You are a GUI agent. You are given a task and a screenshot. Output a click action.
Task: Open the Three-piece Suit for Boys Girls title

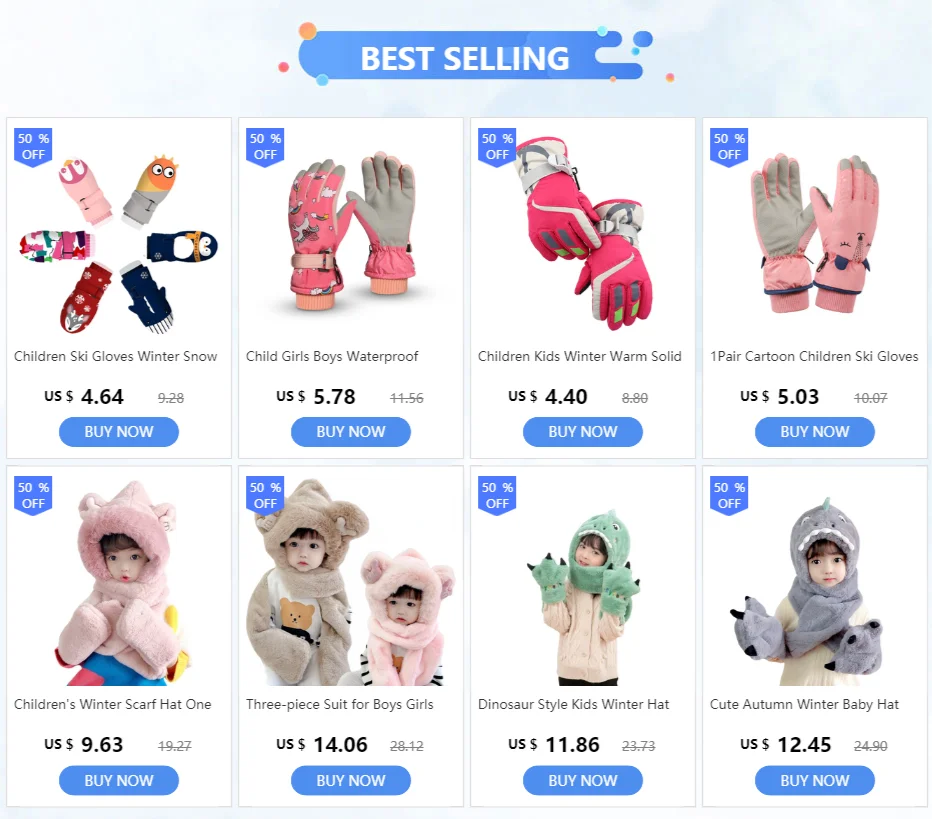click(x=339, y=705)
